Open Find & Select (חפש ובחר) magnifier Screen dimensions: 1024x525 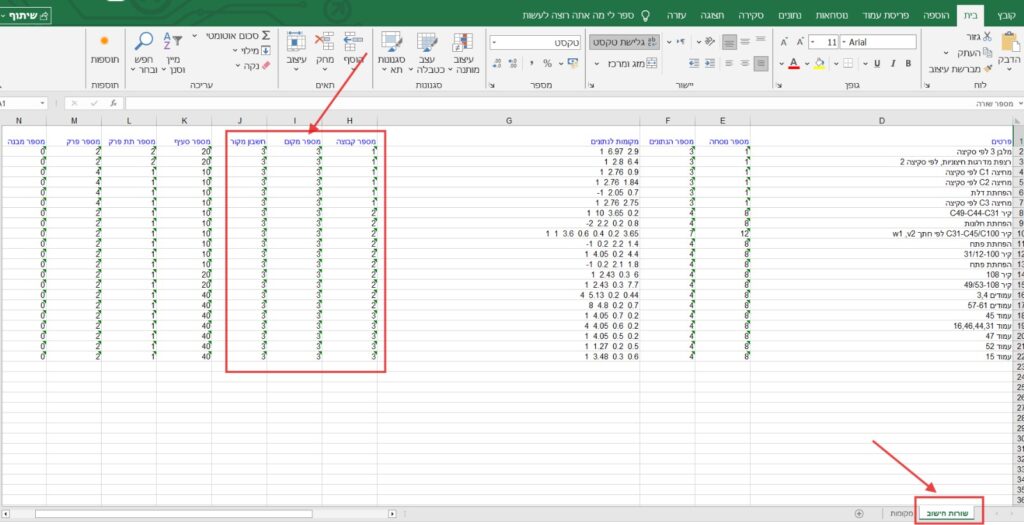145,40
